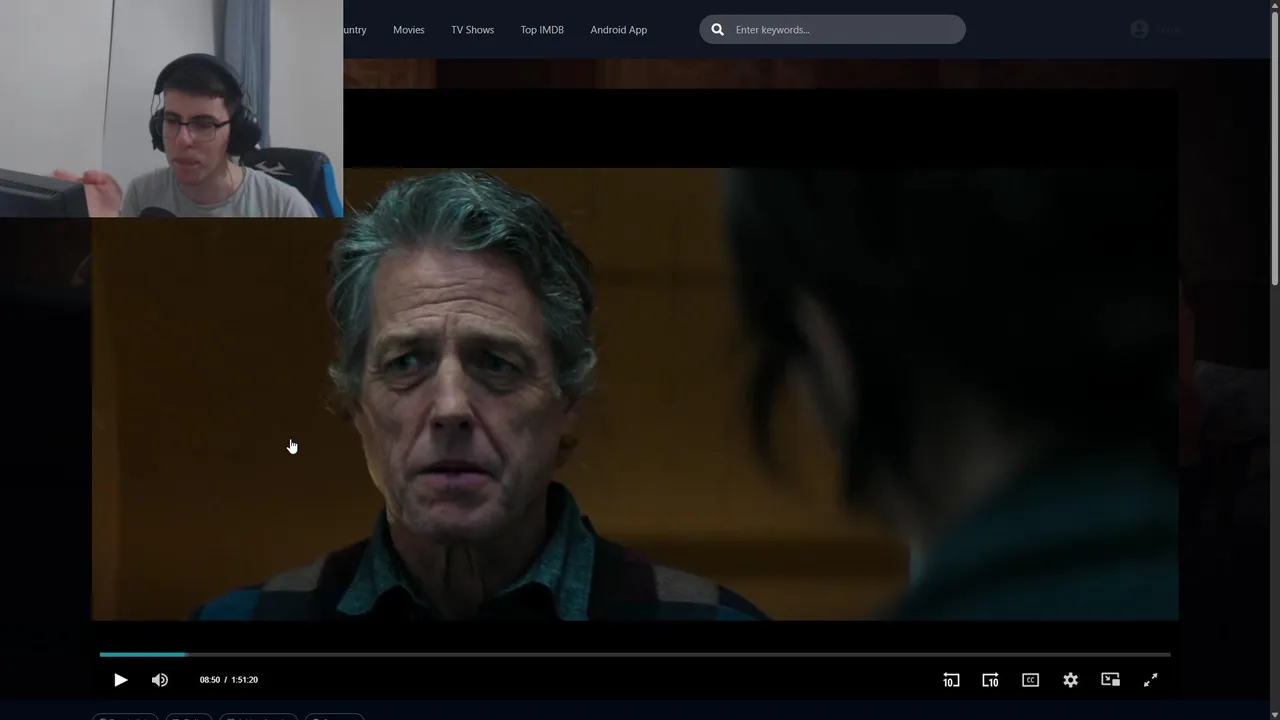Click the user account icon
1280x720 pixels.
pos(1139,30)
